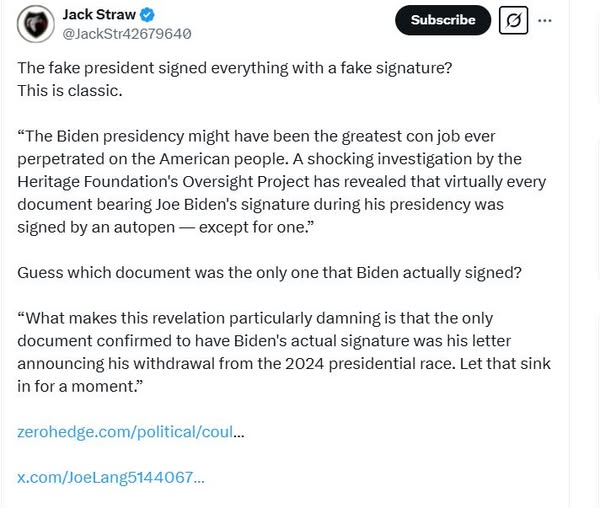Open the three-dot more options menu
Image resolution: width=600 pixels, height=508 pixels.
[545, 20]
